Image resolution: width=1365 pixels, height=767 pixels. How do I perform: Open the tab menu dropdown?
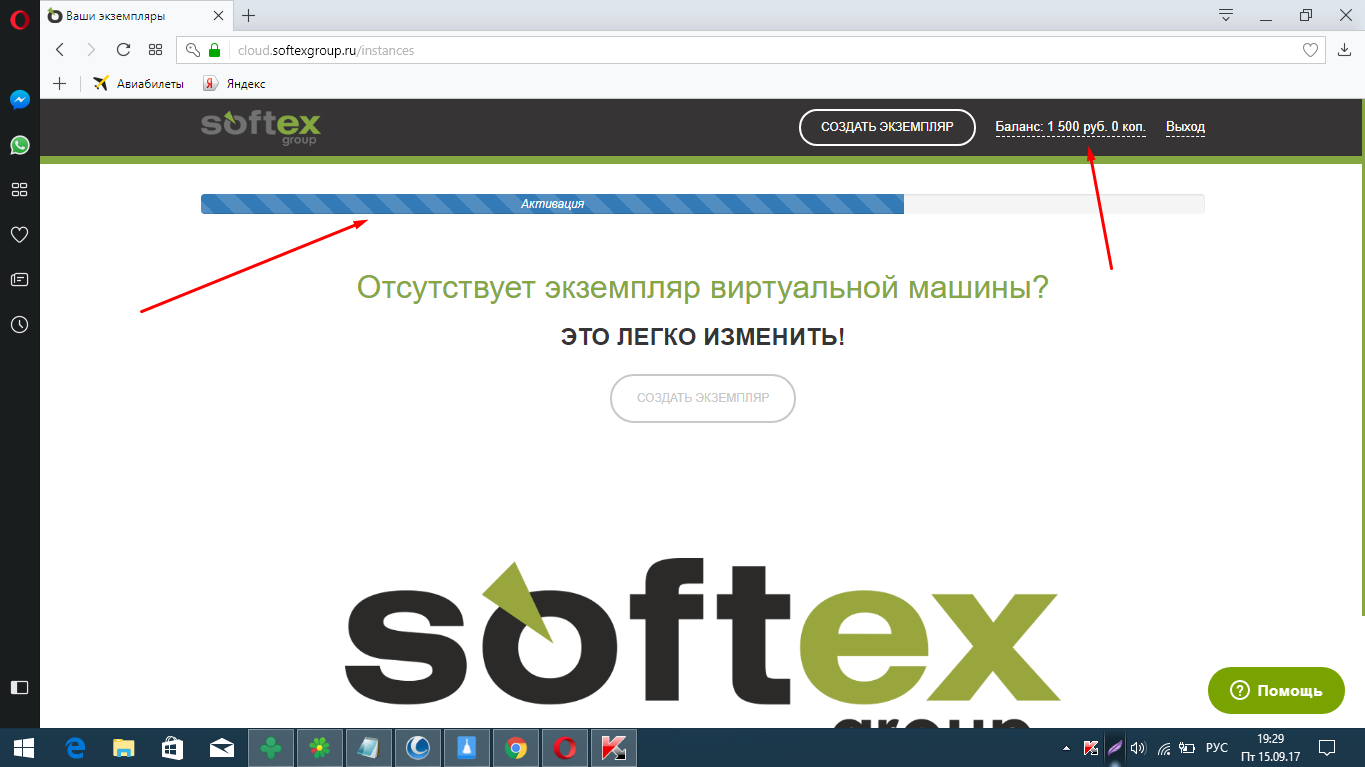click(x=1226, y=15)
